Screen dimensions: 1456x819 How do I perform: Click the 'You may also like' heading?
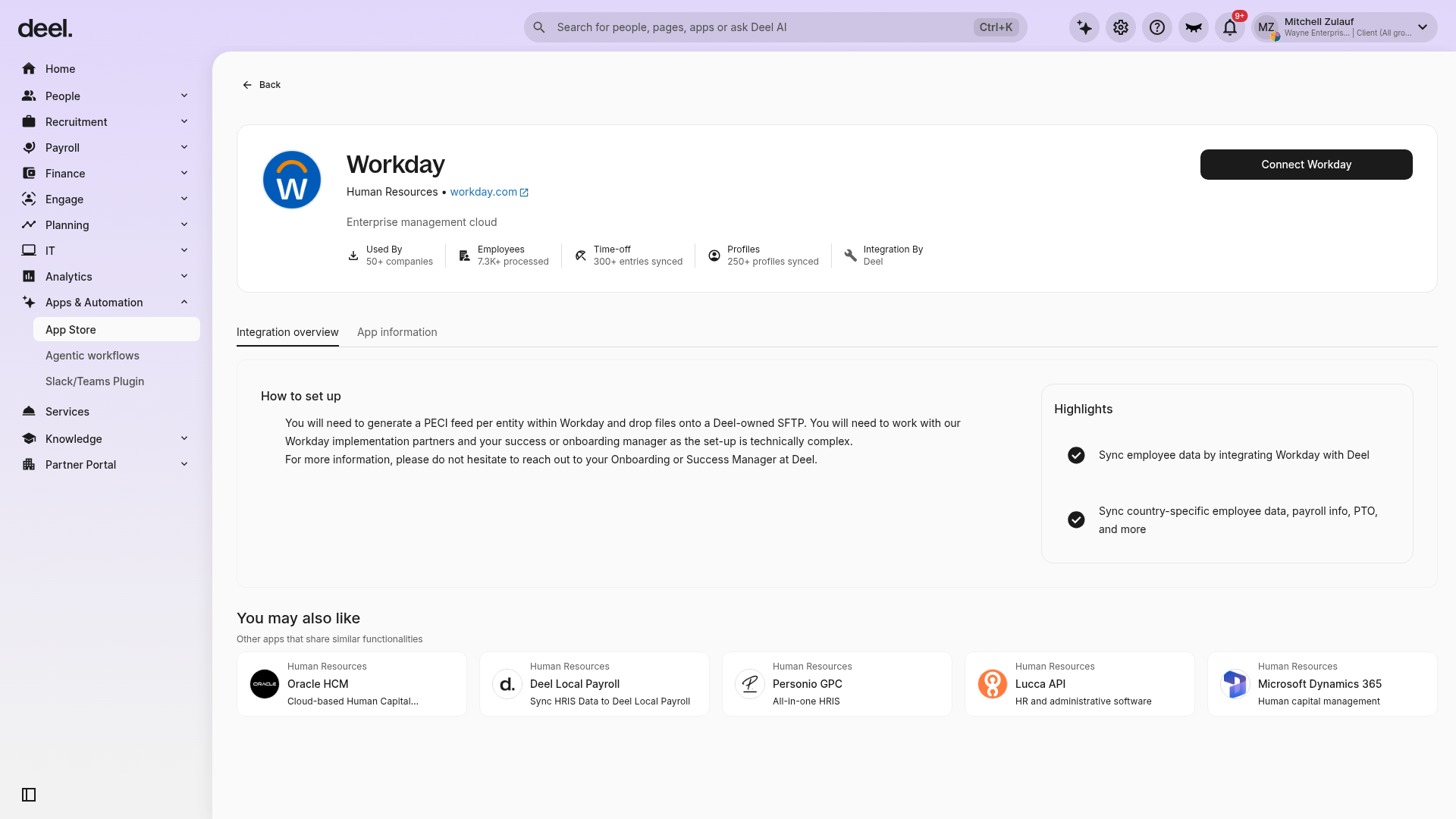[298, 618]
